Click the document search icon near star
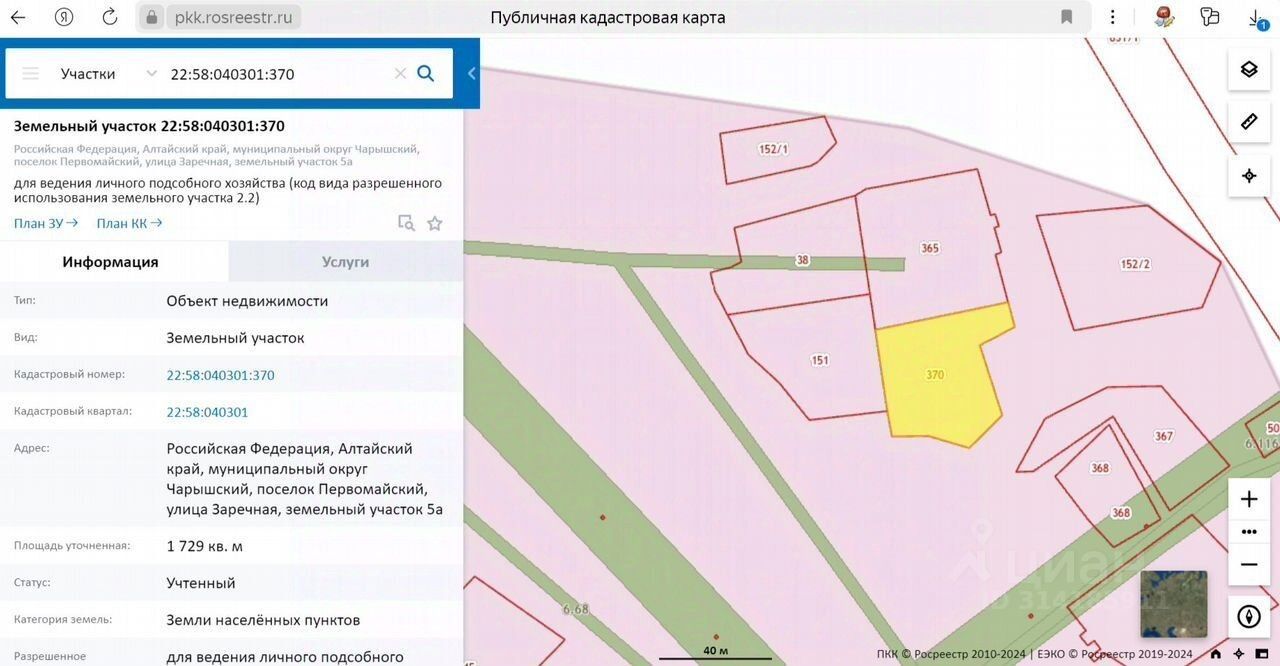Viewport: 1280px width, 666px height. (406, 223)
